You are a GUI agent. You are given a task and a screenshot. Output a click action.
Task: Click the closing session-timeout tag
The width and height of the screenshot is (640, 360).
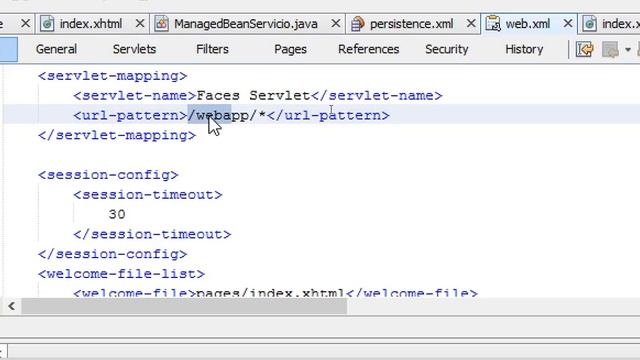[x=152, y=234]
